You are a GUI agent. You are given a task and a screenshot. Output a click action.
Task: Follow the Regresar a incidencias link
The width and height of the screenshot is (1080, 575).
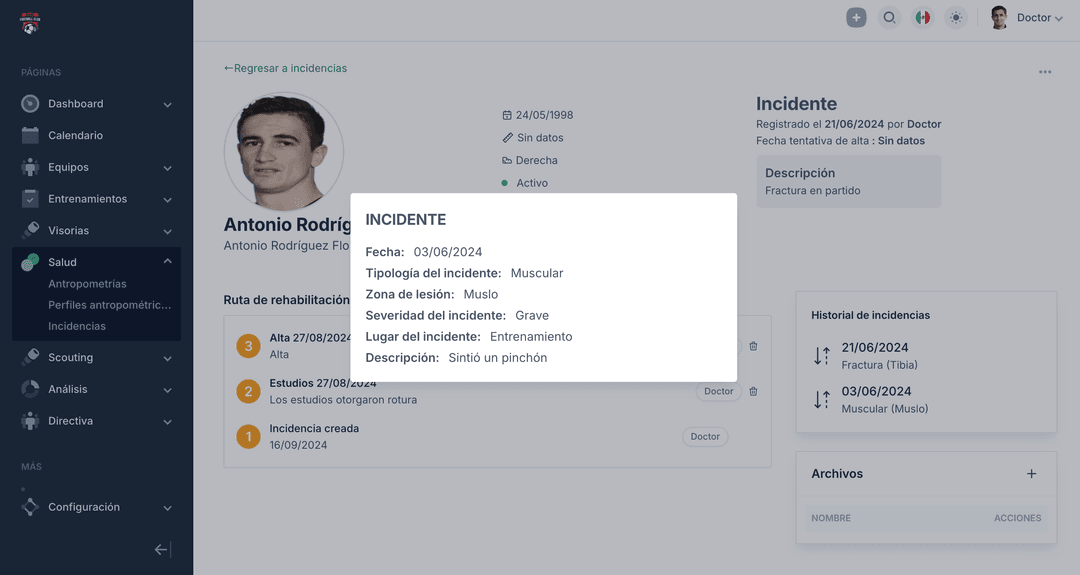click(x=285, y=68)
